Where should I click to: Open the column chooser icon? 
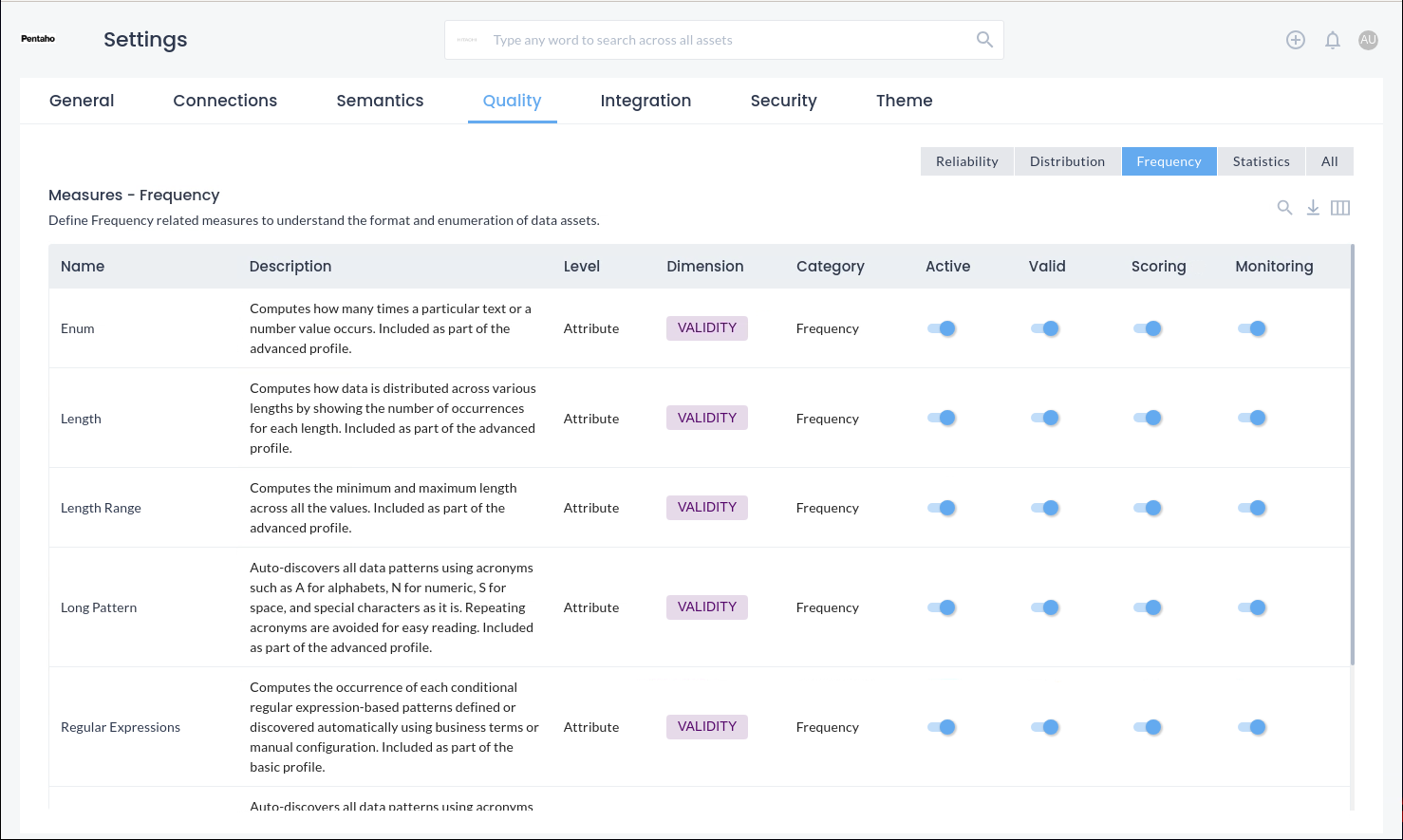[1340, 208]
